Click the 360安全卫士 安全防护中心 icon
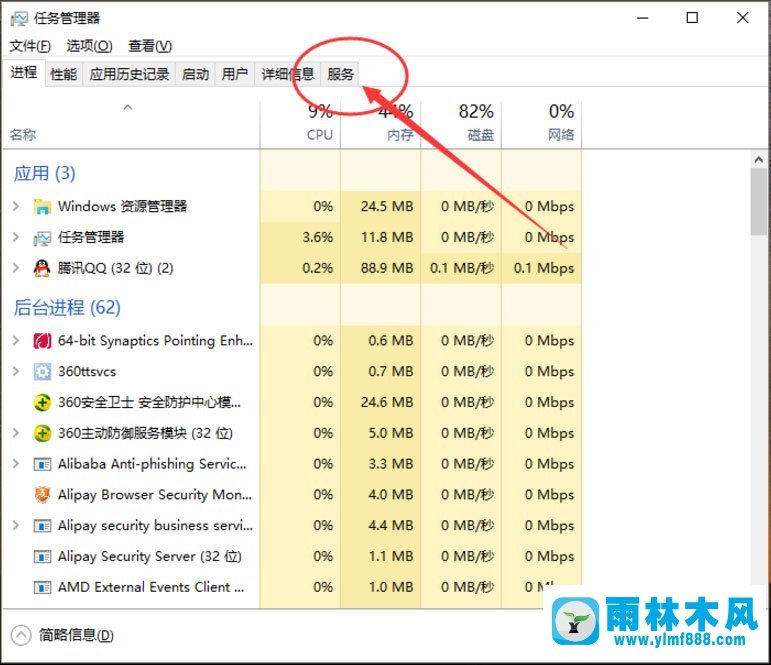Image resolution: width=771 pixels, height=665 pixels. pos(42,403)
